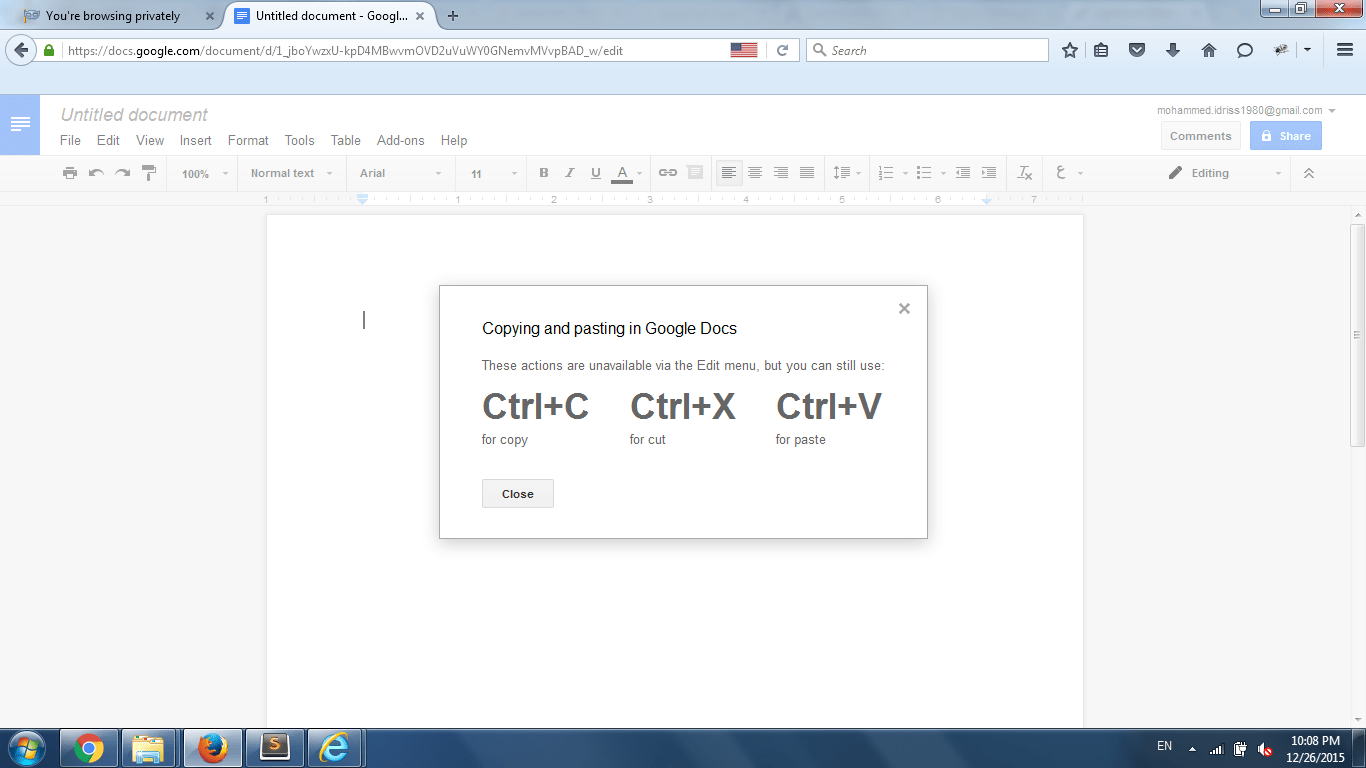Screen dimensions: 1366x768
Task: Click the blue Share button
Action: pos(1286,136)
